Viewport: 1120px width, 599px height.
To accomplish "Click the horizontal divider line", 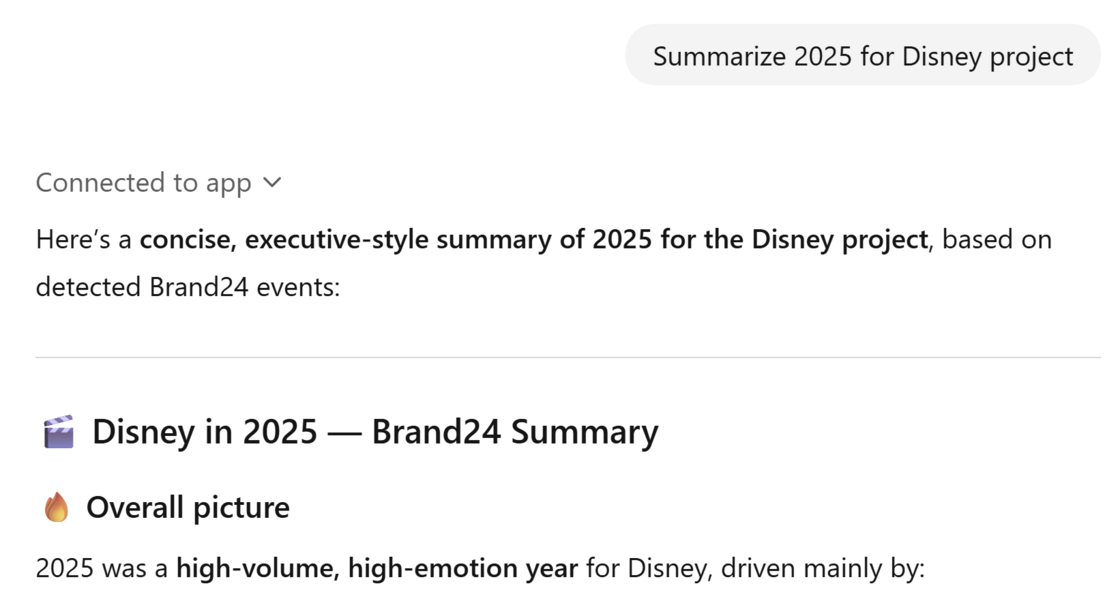I will 568,357.
